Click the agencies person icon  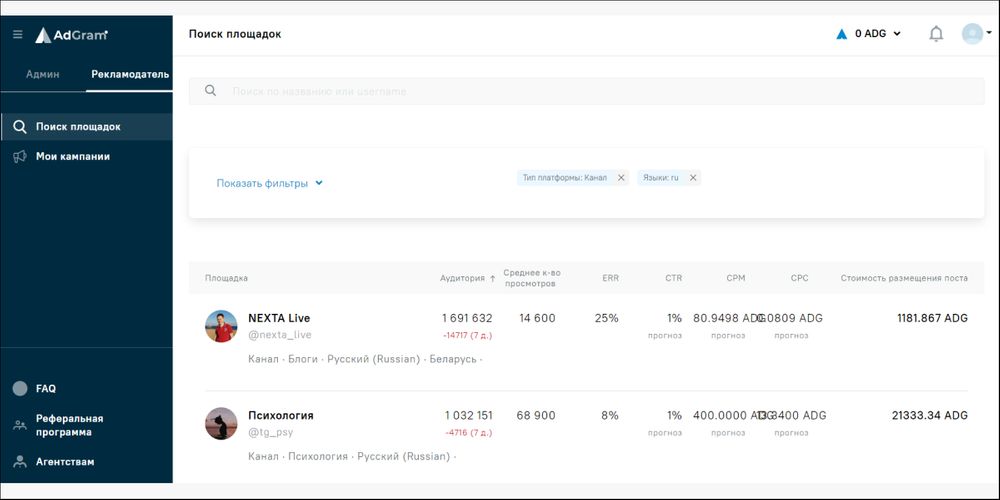pyautogui.click(x=20, y=461)
